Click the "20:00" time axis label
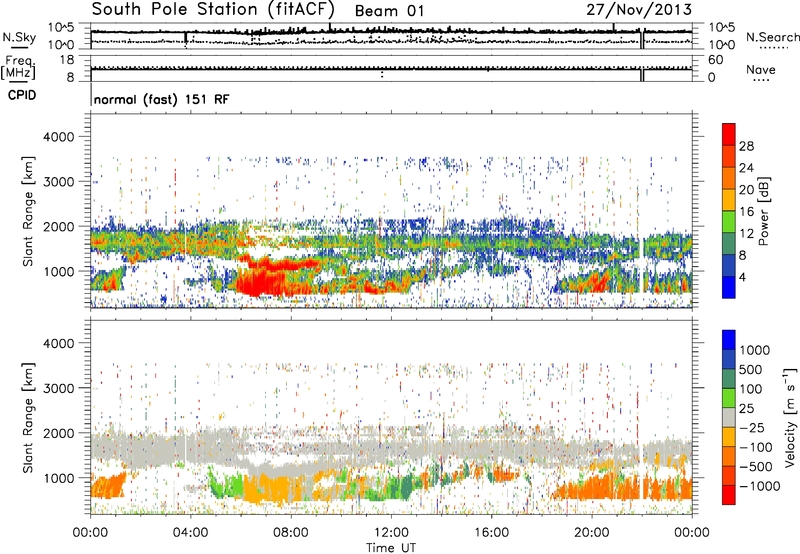This screenshot has width=800, height=554. coord(591,533)
